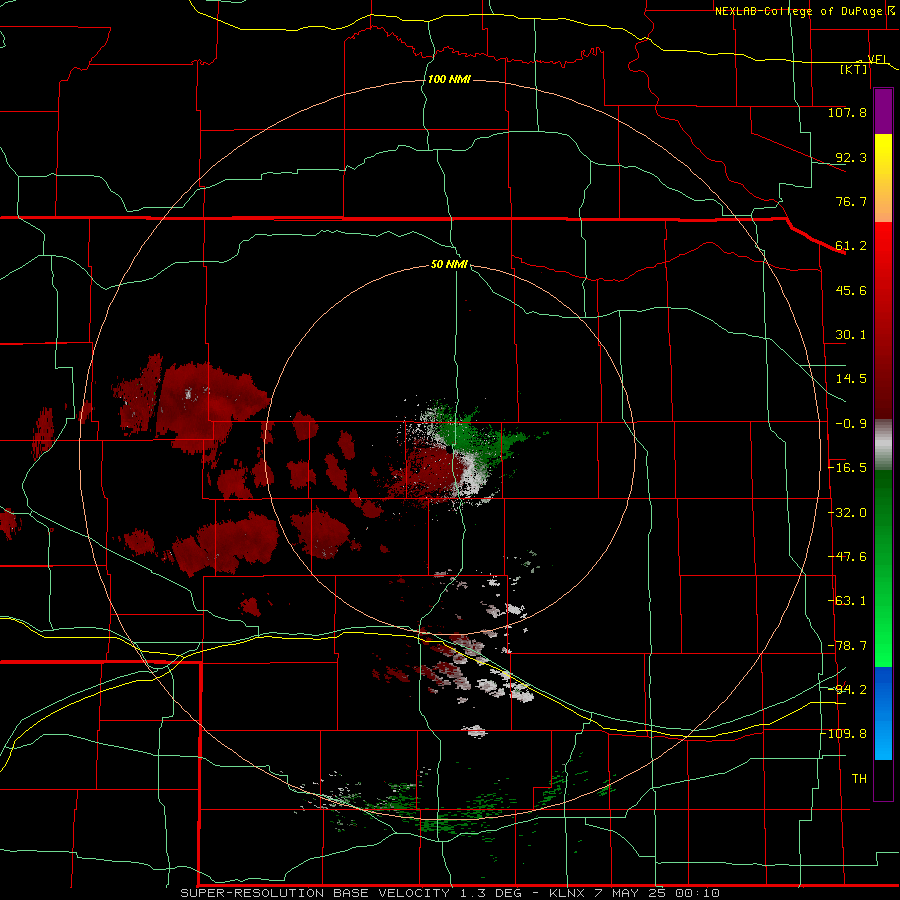The width and height of the screenshot is (900, 900).
Task: Click the TH label on color scale
Action: (859, 778)
